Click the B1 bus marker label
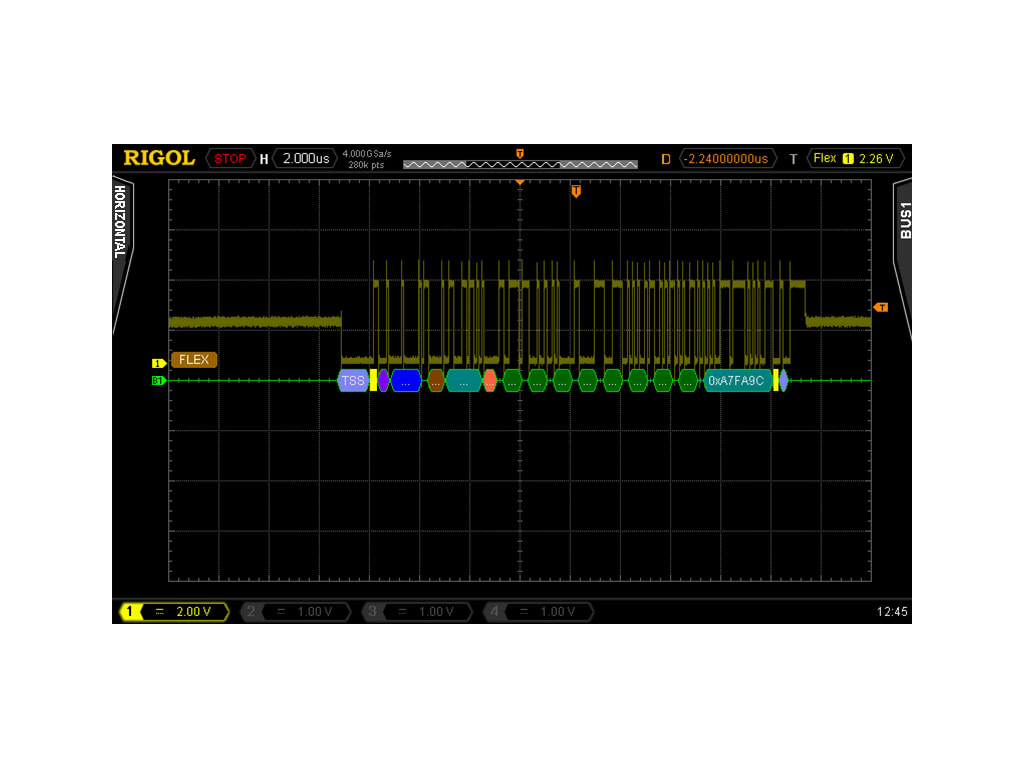This screenshot has height=768, width=1024. pos(156,381)
